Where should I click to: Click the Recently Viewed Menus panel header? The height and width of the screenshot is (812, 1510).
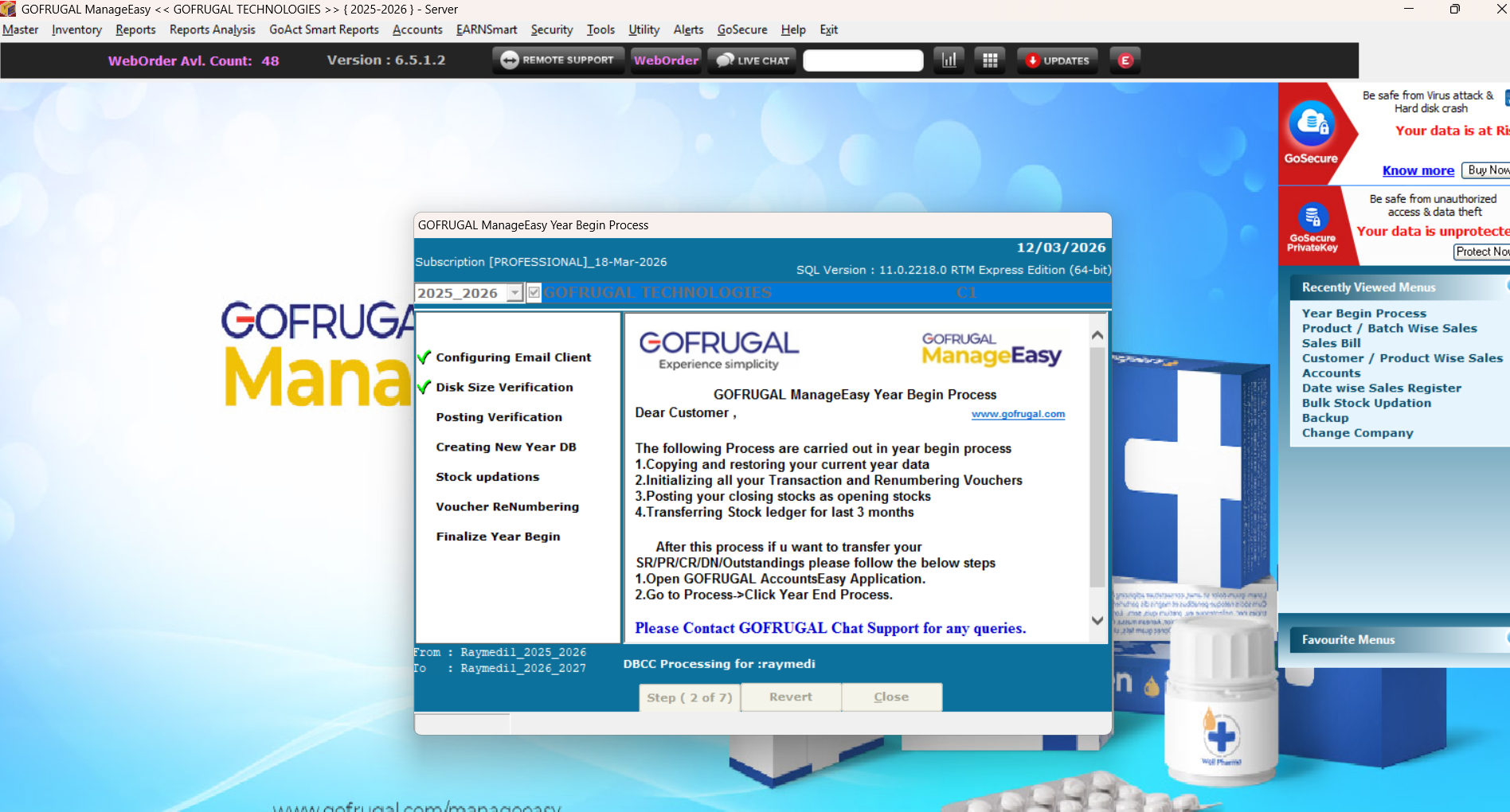(x=1400, y=287)
